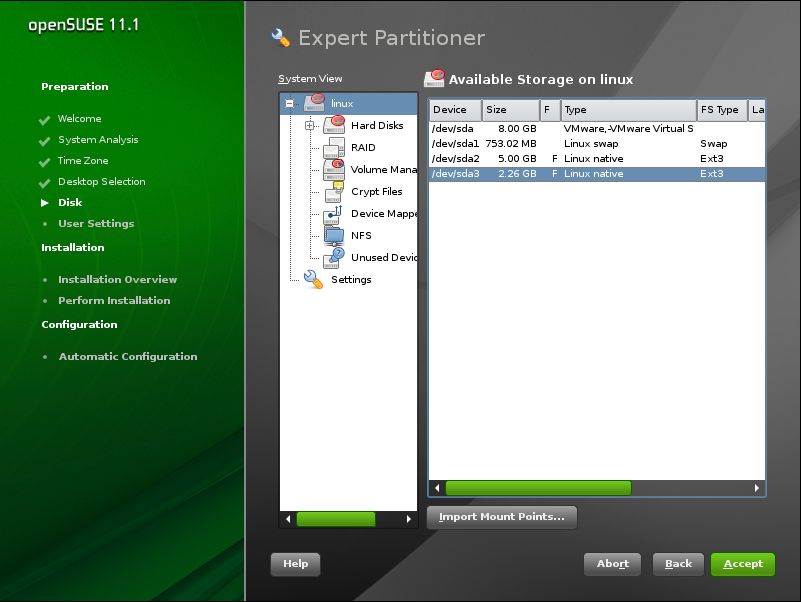Sort by the FS Type column header
This screenshot has height=602, width=801.
(722, 110)
